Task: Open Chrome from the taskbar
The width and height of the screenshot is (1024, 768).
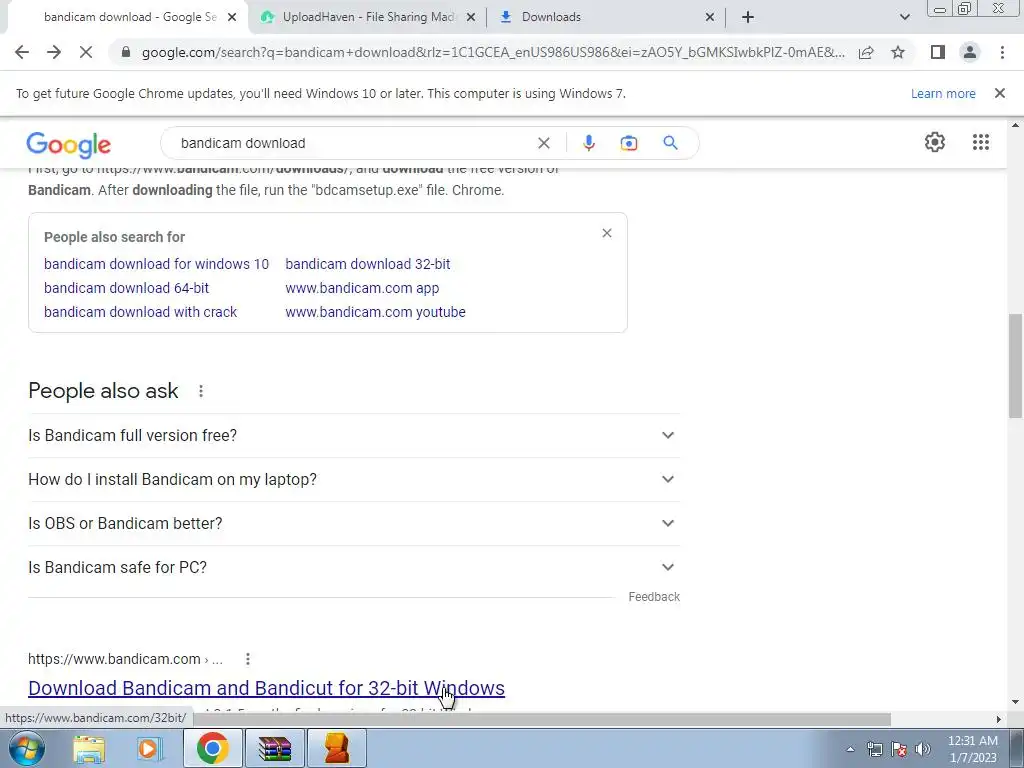Action: tap(212, 748)
